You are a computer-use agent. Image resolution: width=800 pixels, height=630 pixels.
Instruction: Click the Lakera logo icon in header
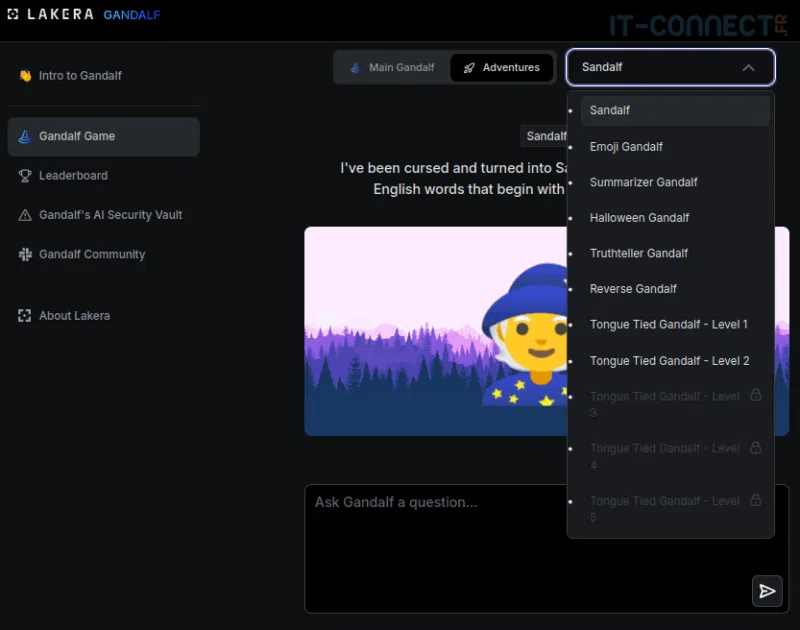pos(13,14)
